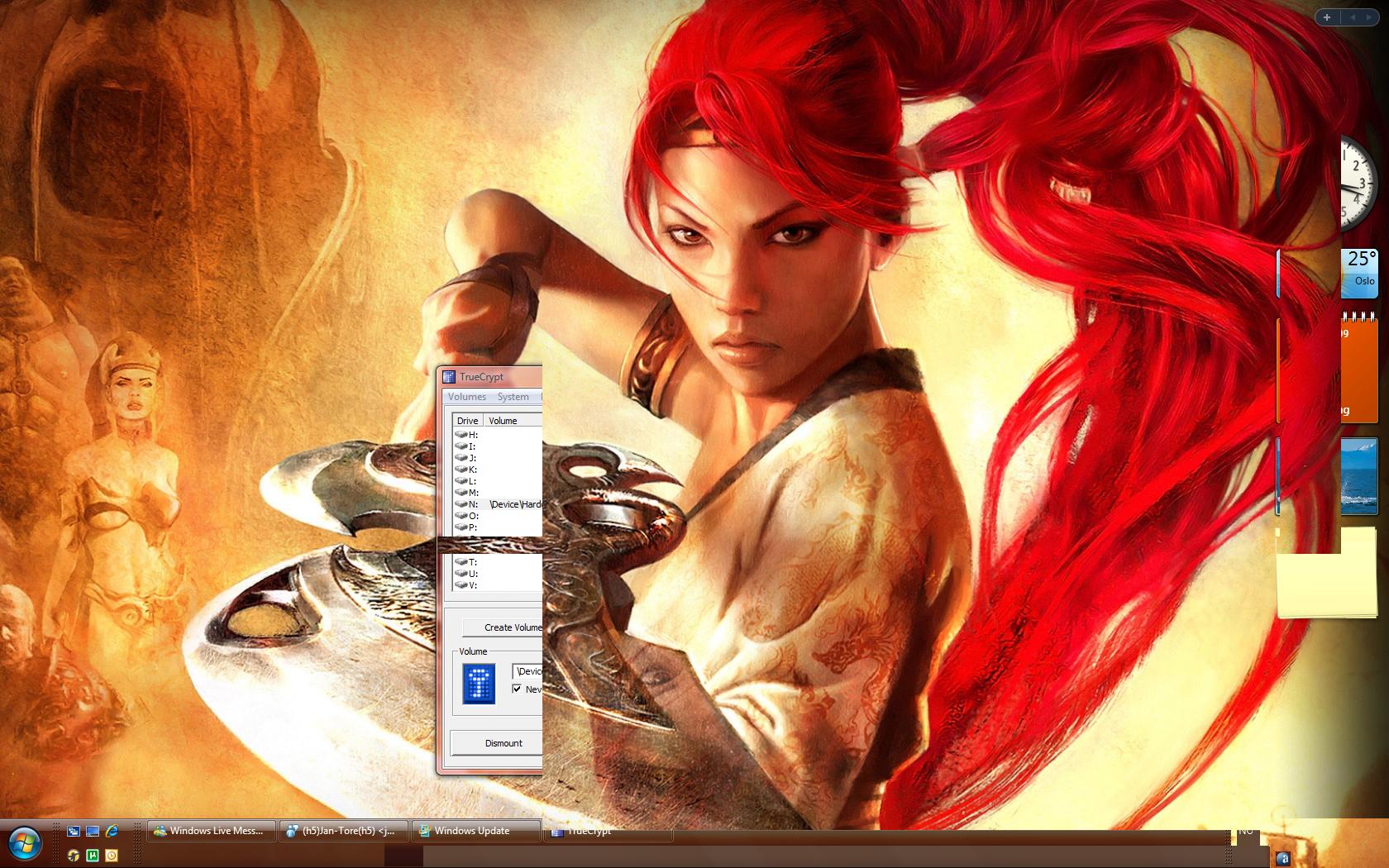Open the yellow clock quick launch icon
The height and width of the screenshot is (868, 1389).
(x=112, y=855)
